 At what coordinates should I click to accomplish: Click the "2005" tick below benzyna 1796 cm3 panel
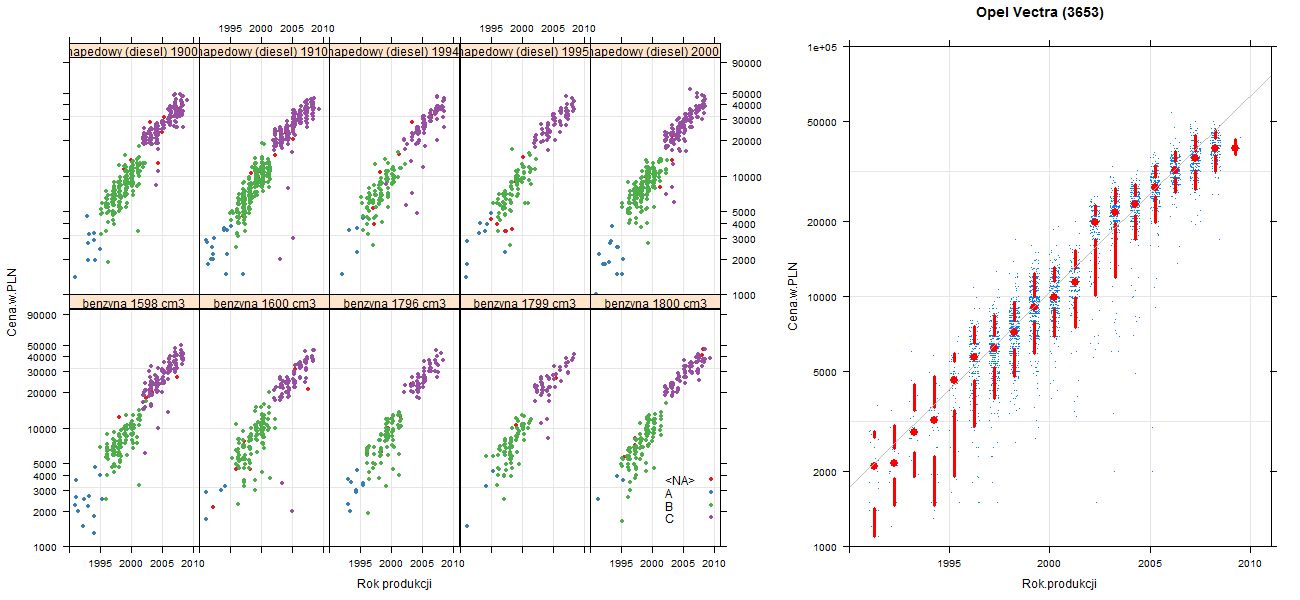coord(422,564)
